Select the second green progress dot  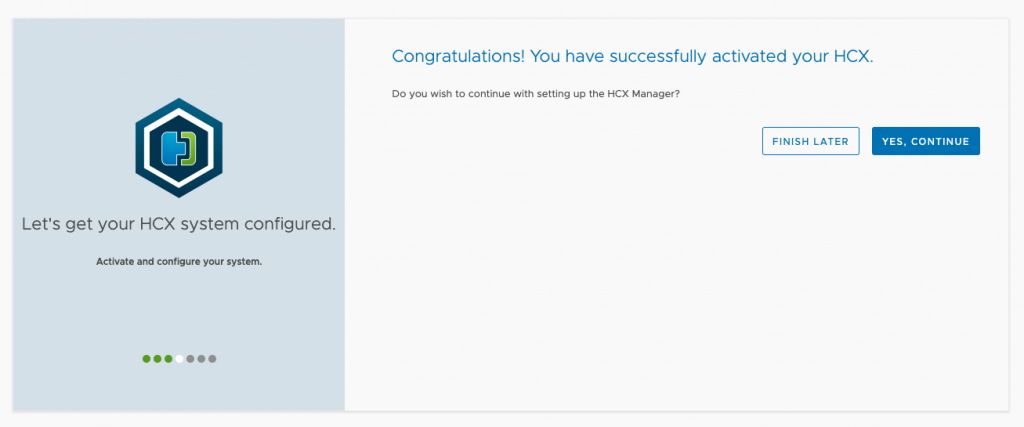pos(157,358)
